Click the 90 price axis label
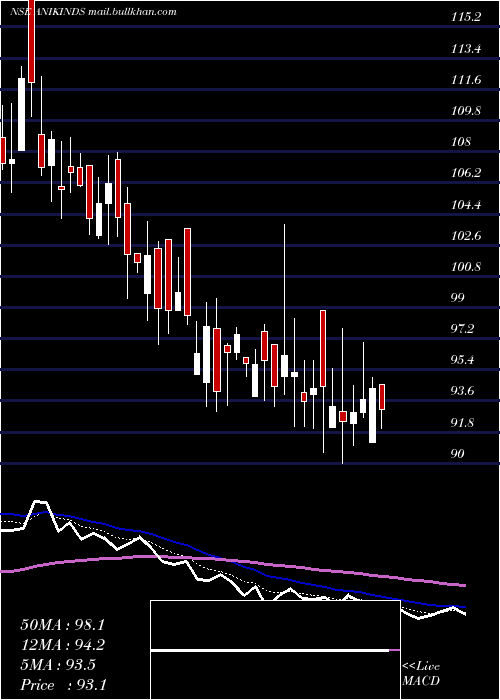Image resolution: width=500 pixels, height=700 pixels. tap(458, 454)
